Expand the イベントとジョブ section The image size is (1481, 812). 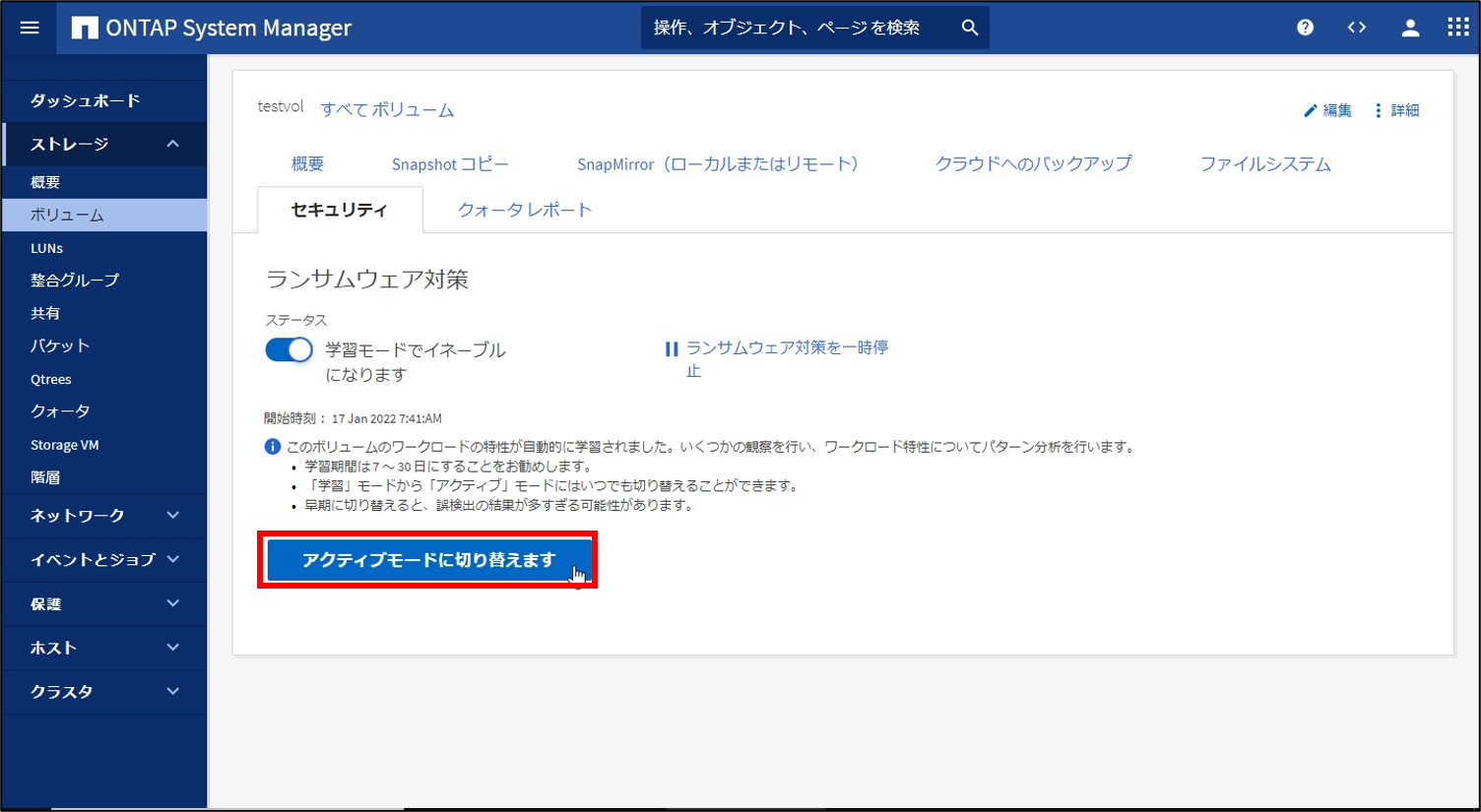pyautogui.click(x=173, y=559)
